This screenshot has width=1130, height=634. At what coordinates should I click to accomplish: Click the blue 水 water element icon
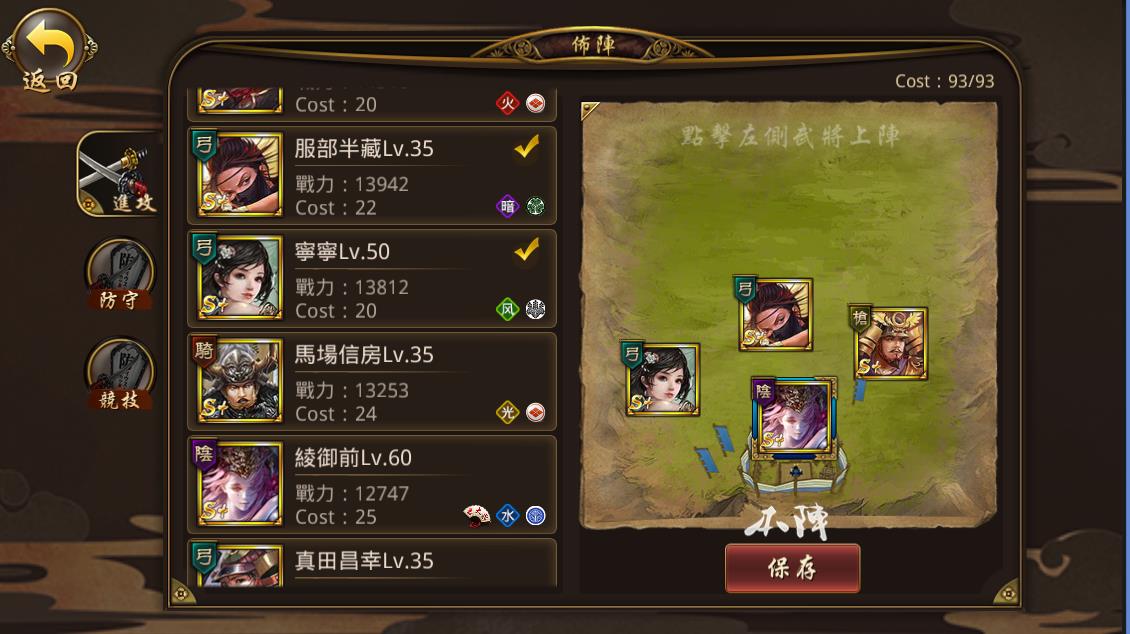[x=507, y=516]
